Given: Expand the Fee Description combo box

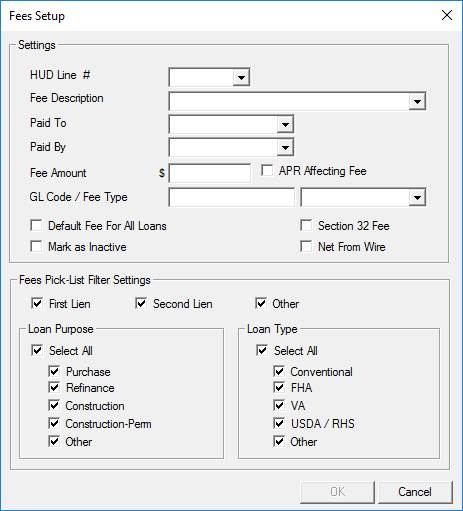Looking at the screenshot, I should click(417, 101).
